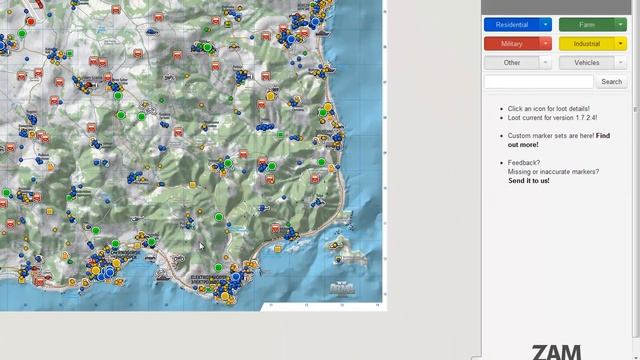Image resolution: width=640 pixels, height=360 pixels.
Task: Select the green square marker in the eastern hills
Action: (x=280, y=134)
